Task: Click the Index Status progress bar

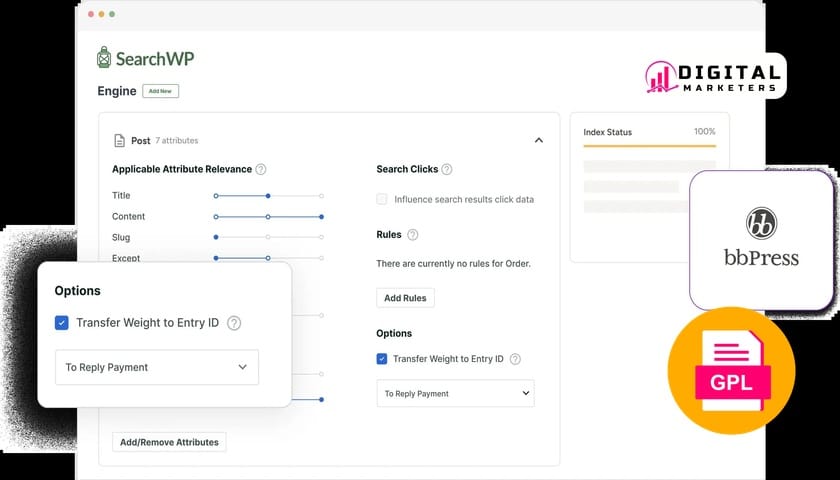Action: (x=649, y=146)
